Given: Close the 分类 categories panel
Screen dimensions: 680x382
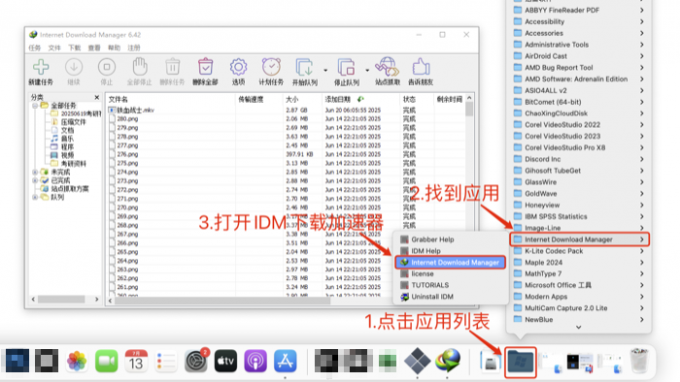Looking at the screenshot, I should point(97,97).
